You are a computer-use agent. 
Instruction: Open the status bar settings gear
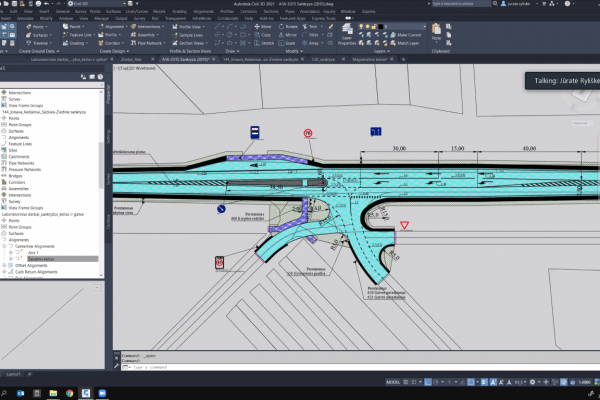[x=532, y=382]
